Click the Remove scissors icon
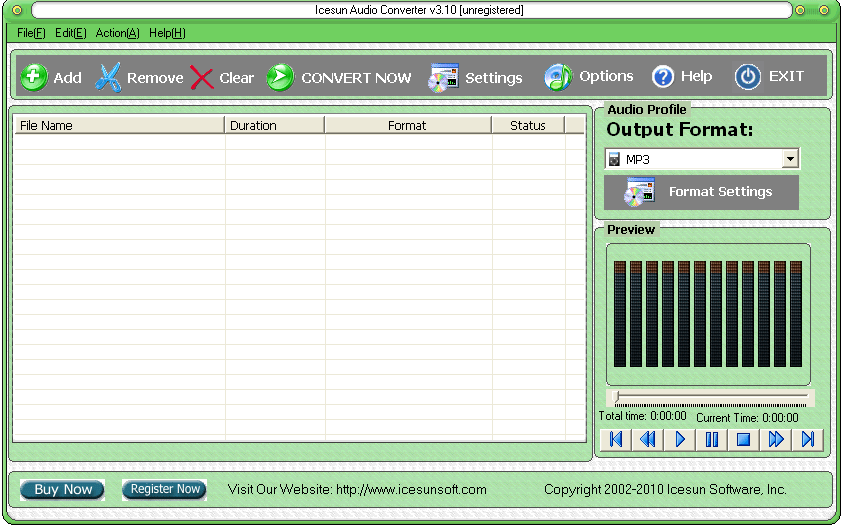Image resolution: width=844 pixels, height=528 pixels. (x=108, y=78)
